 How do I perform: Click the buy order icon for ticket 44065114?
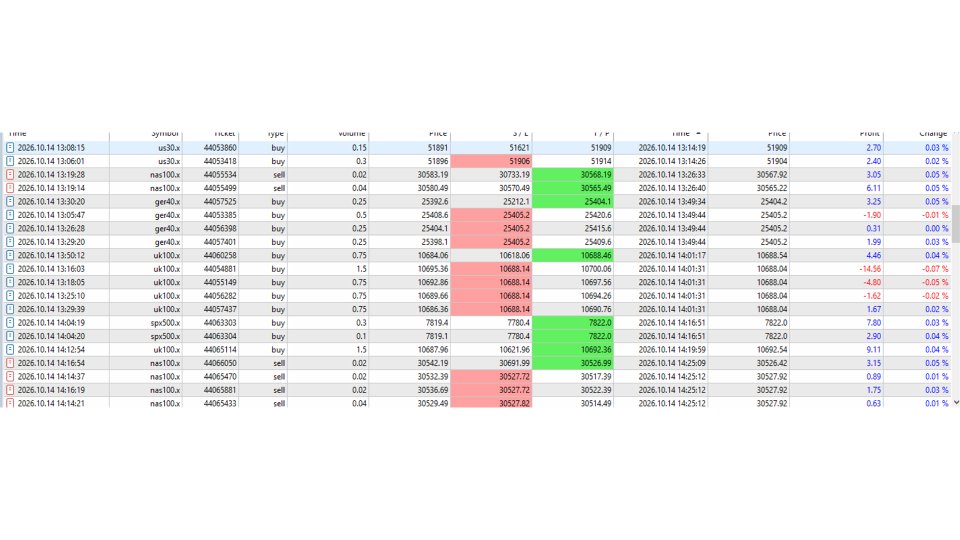(x=10, y=350)
